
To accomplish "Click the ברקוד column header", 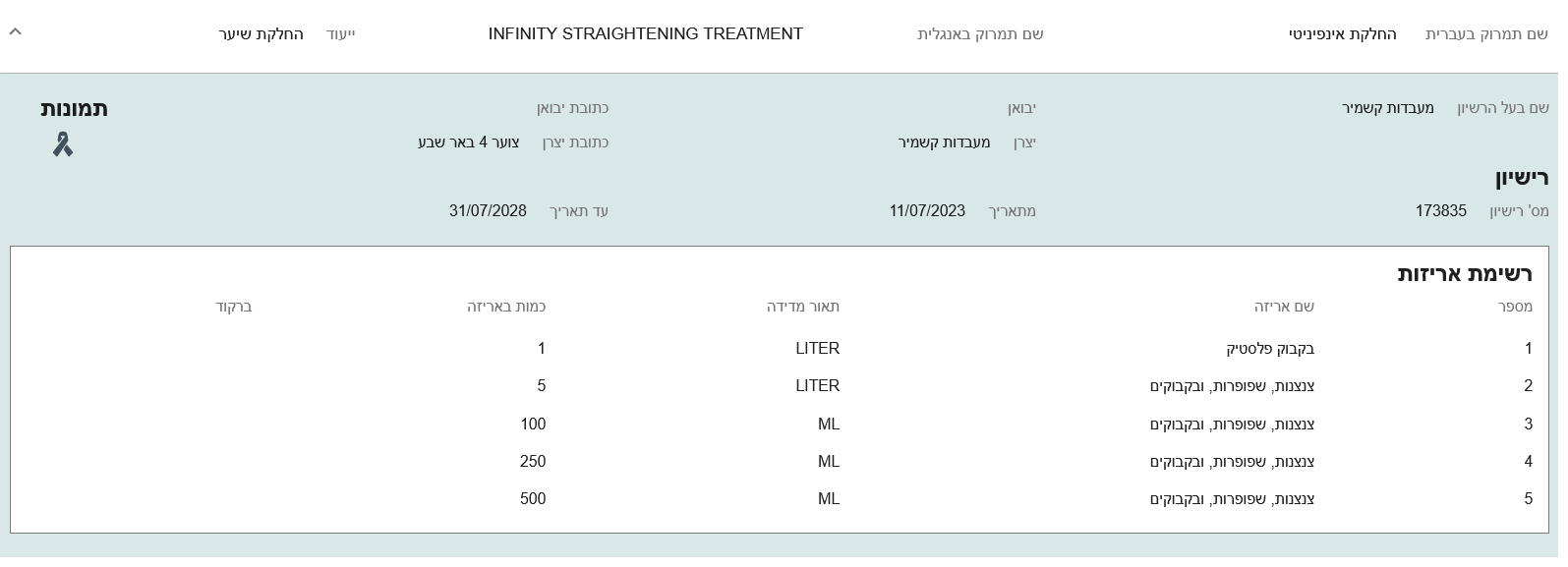I will click(x=234, y=307).
